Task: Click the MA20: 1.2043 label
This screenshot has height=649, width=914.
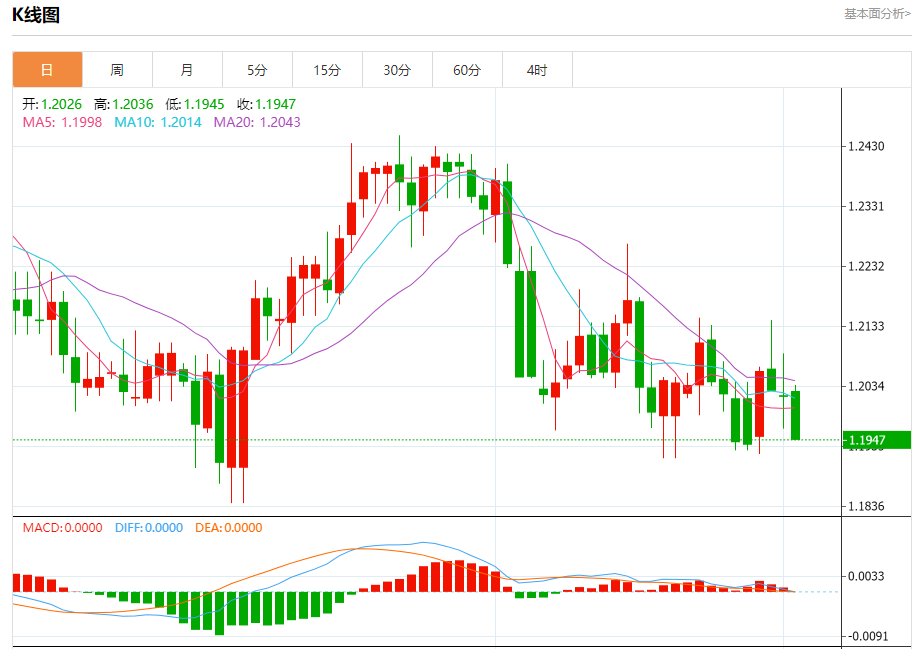Action: click(257, 122)
